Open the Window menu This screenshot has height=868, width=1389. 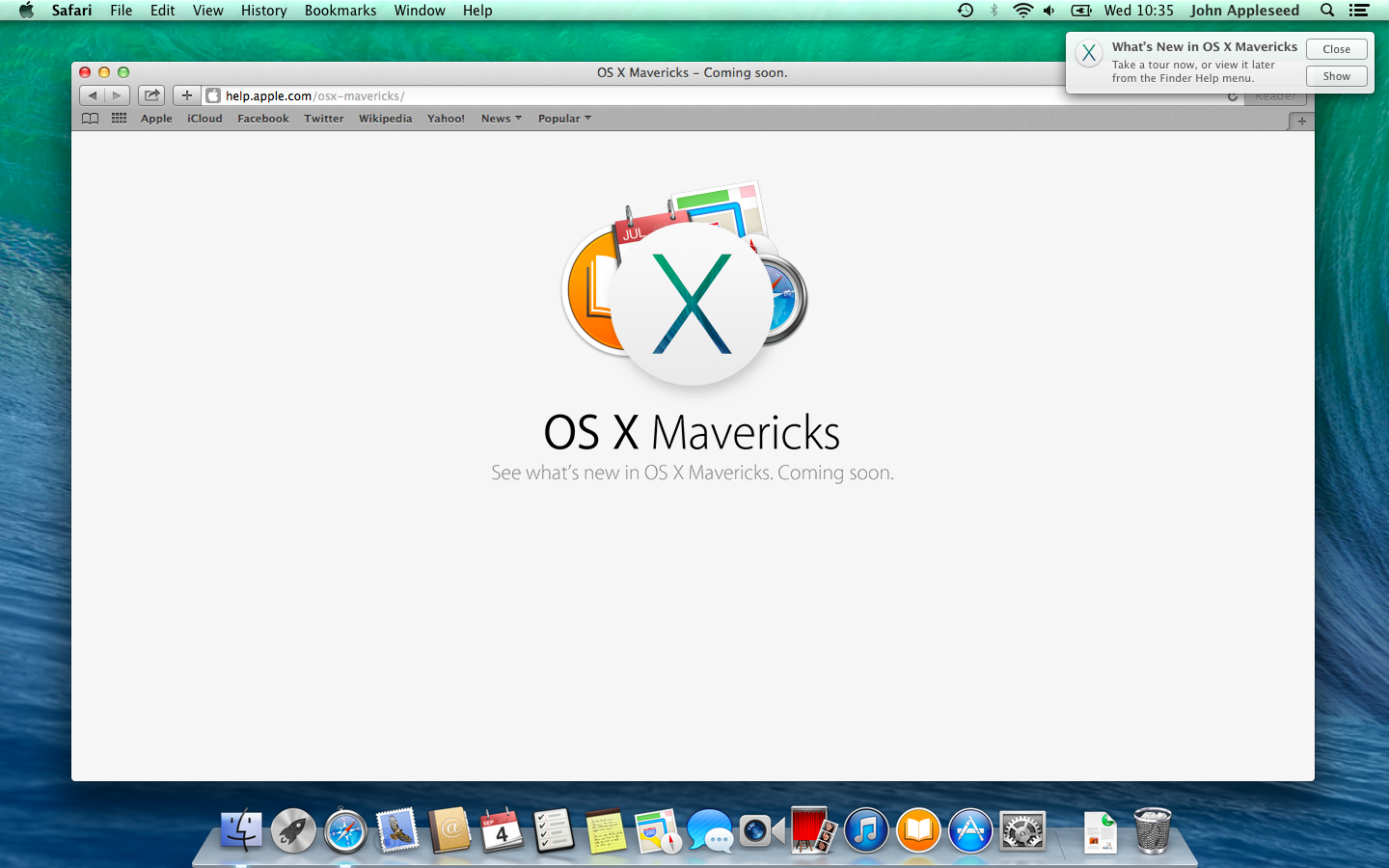click(x=420, y=11)
